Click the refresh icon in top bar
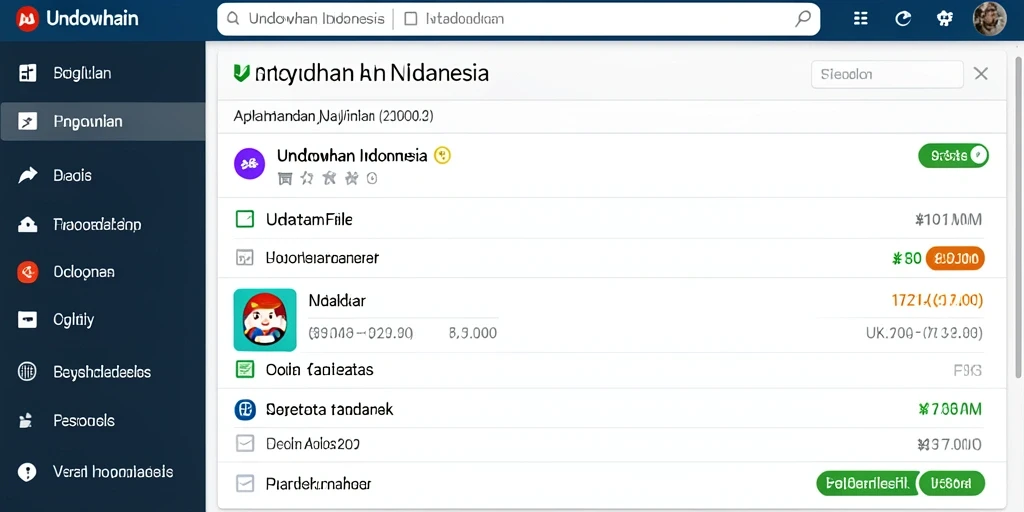This screenshot has height=512, width=1024. pos(903,19)
